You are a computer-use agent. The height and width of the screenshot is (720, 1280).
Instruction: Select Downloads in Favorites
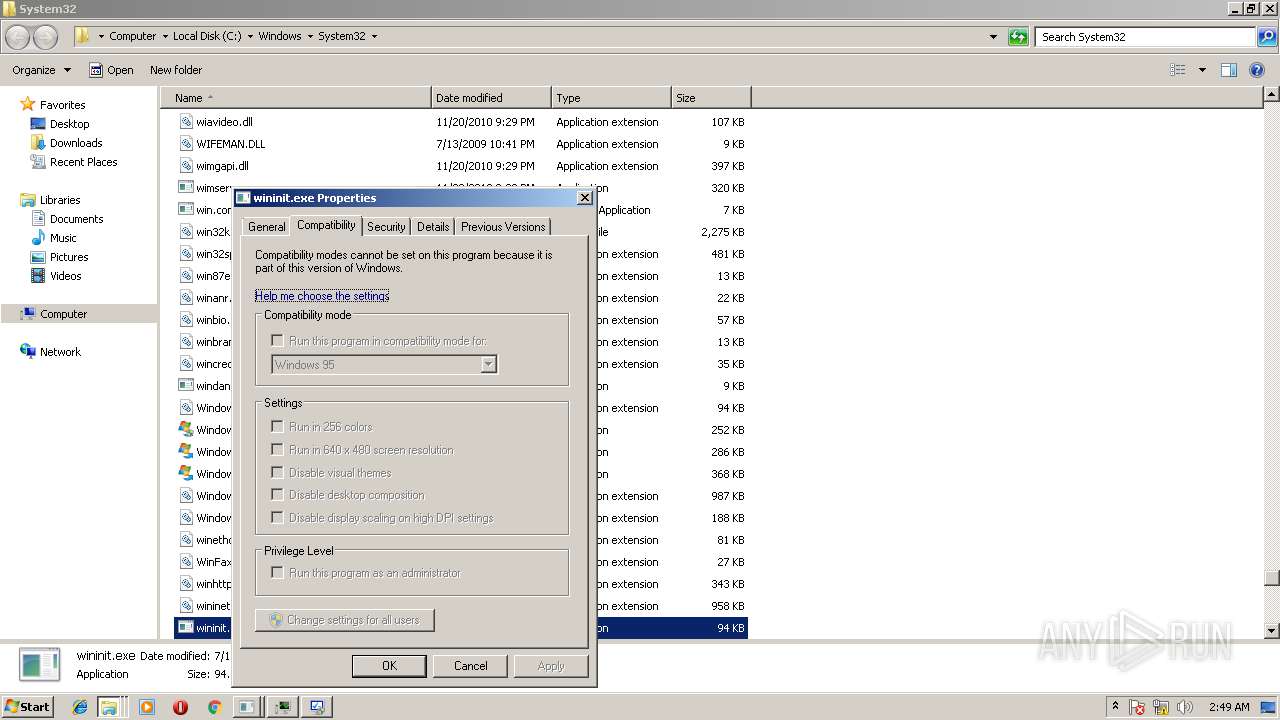click(76, 143)
